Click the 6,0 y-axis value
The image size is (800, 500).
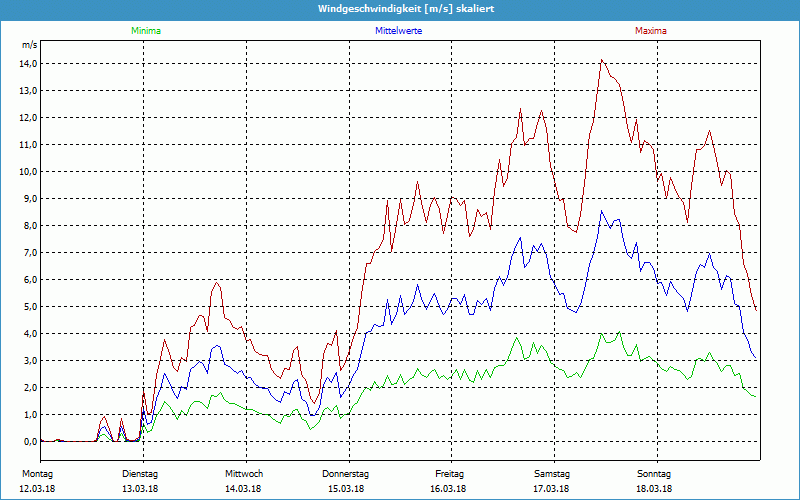click(30, 280)
